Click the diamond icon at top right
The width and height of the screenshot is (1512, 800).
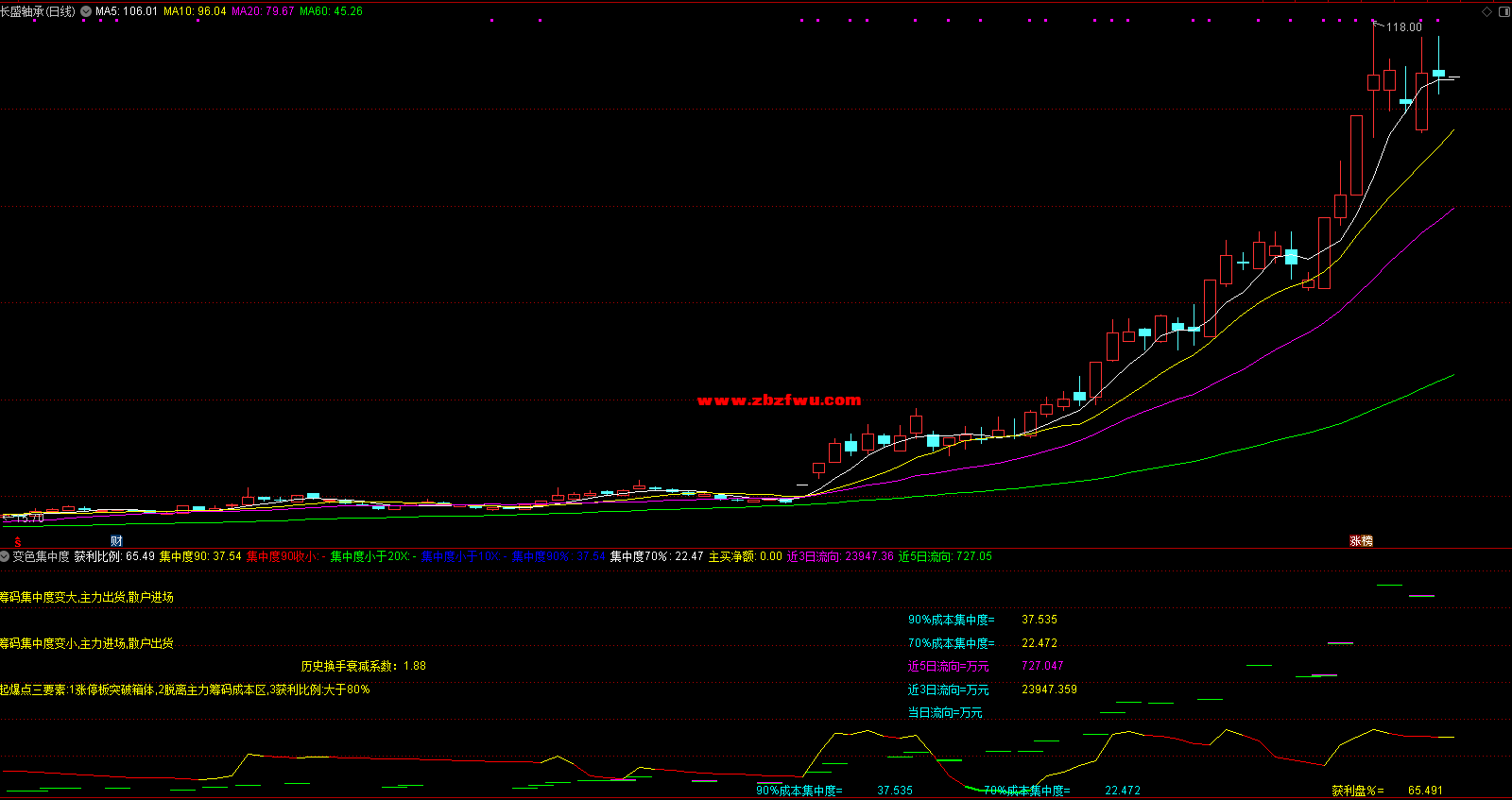pyautogui.click(x=1486, y=11)
